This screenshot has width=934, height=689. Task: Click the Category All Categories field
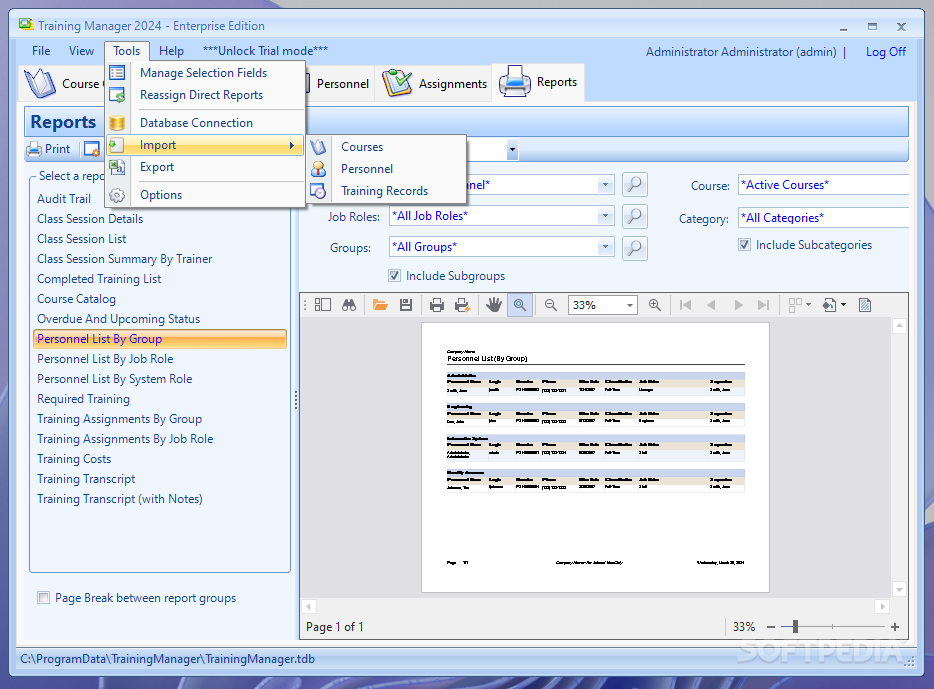(x=823, y=217)
